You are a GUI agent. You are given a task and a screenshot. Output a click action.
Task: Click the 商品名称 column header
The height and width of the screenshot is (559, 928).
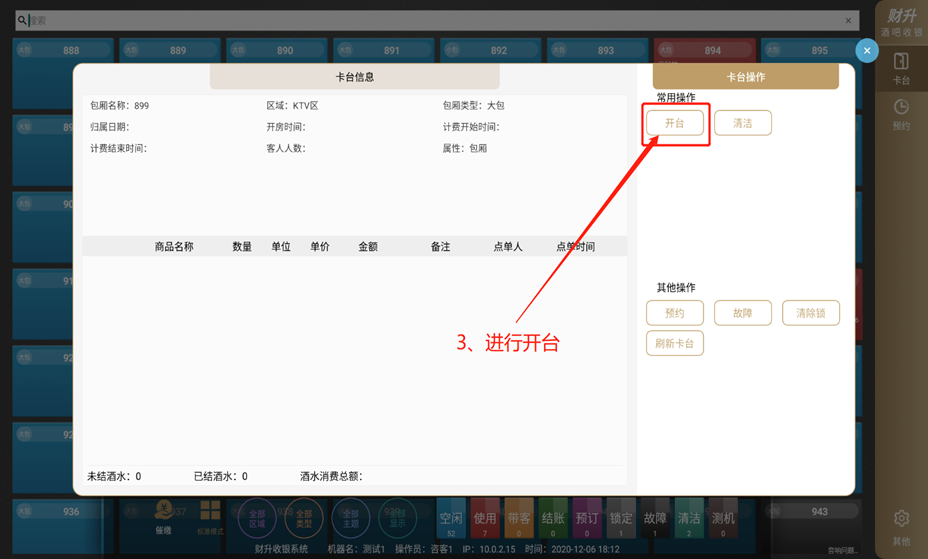click(174, 247)
